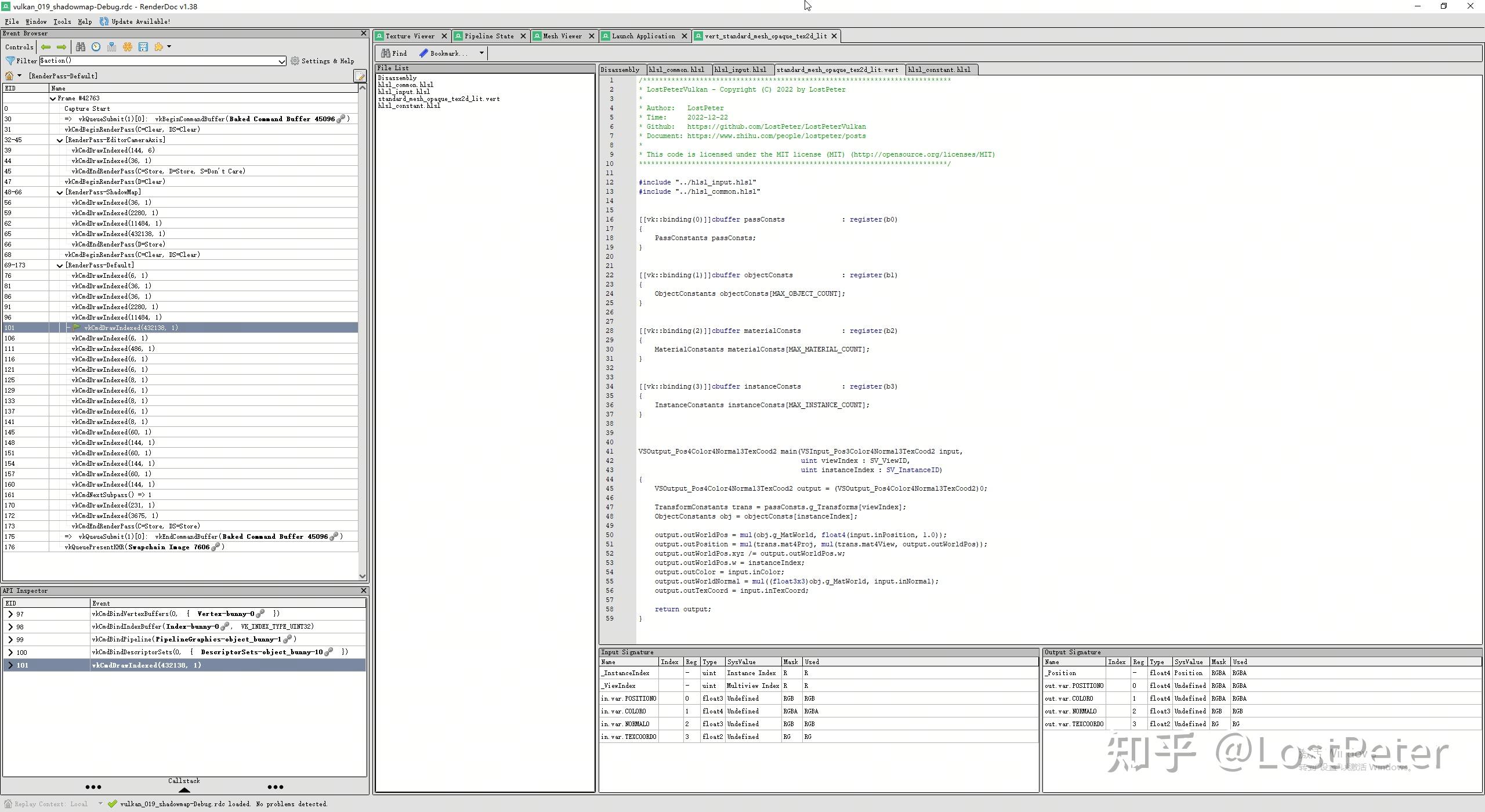Open the Tools menu
Image resolution: width=1485 pixels, height=812 pixels.
(x=62, y=21)
